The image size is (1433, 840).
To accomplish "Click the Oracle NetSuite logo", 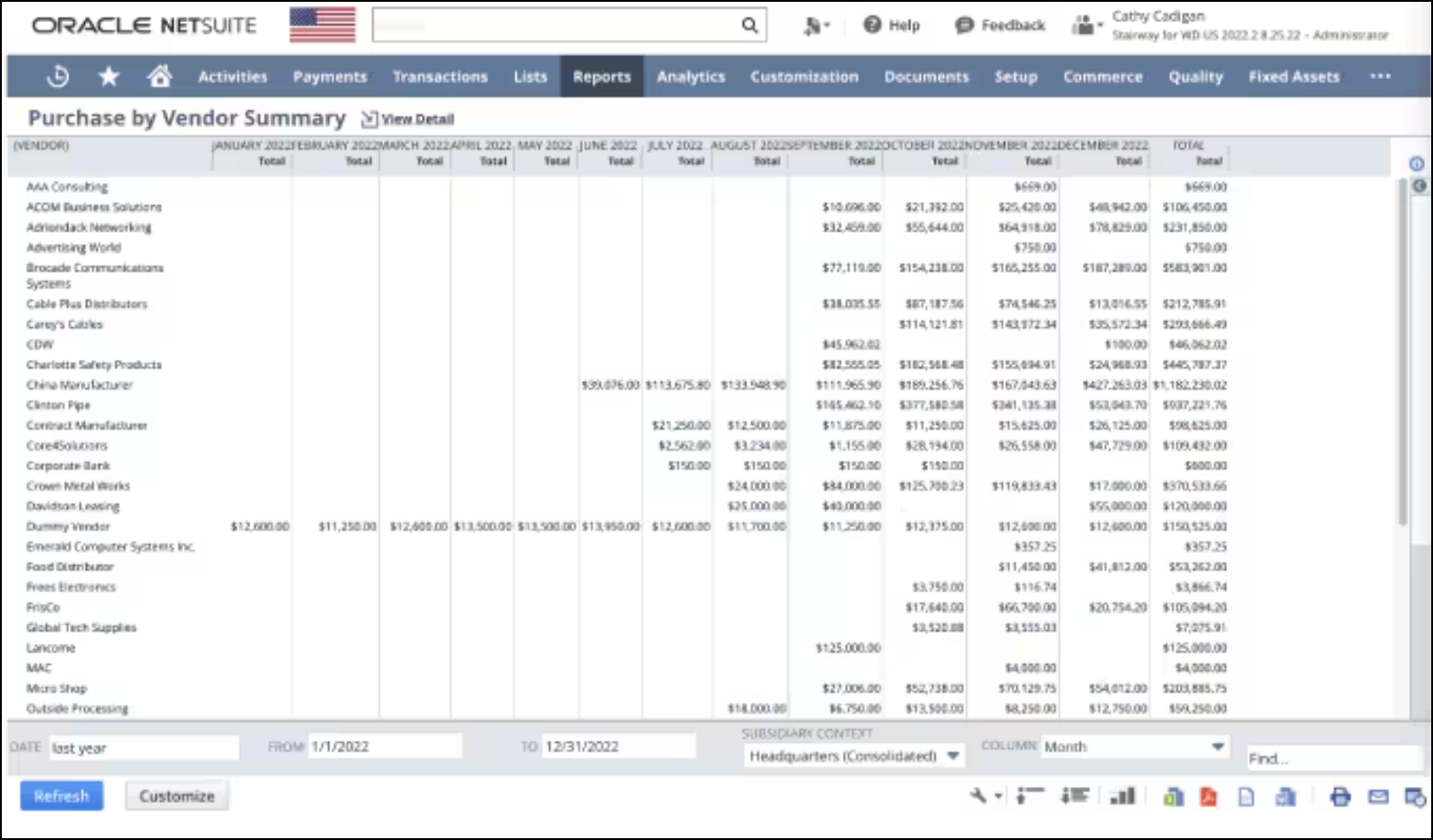I will [x=144, y=25].
